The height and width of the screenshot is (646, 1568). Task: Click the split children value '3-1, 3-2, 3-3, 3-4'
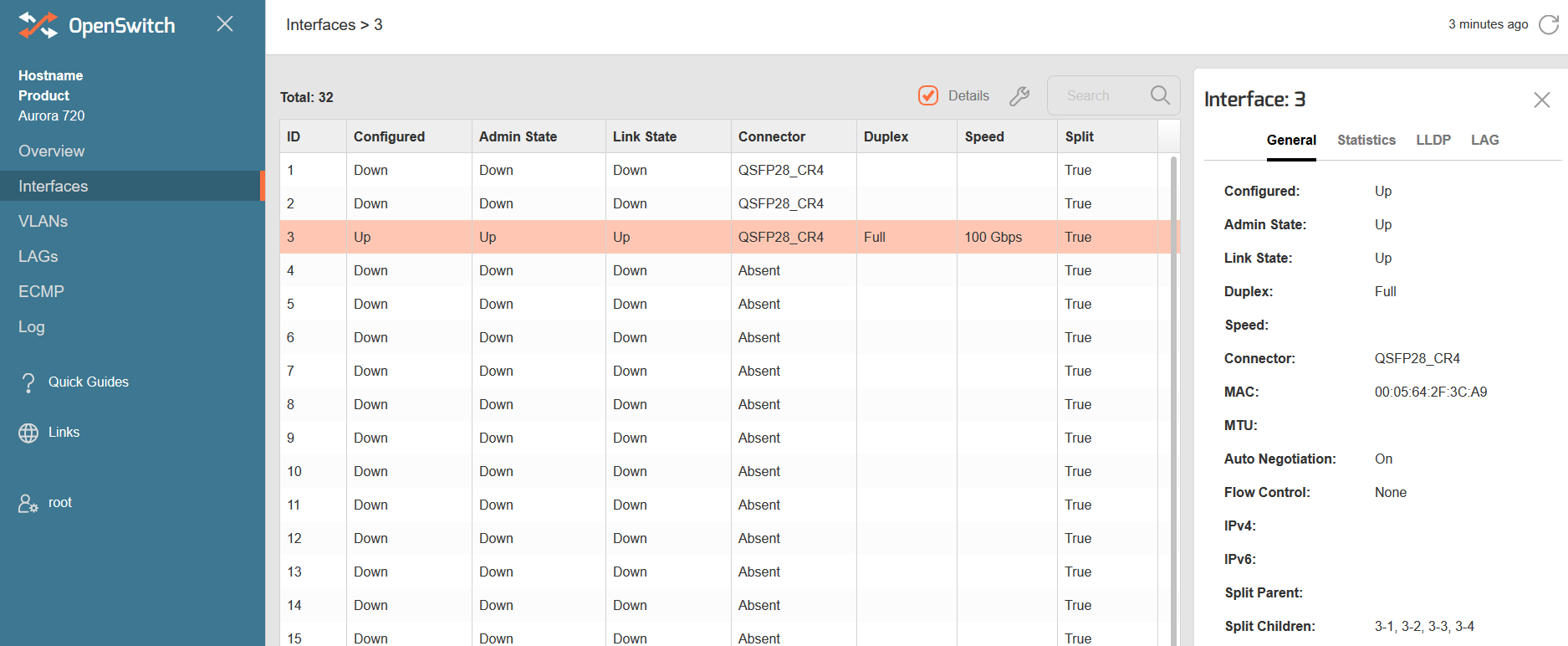pos(1424,626)
